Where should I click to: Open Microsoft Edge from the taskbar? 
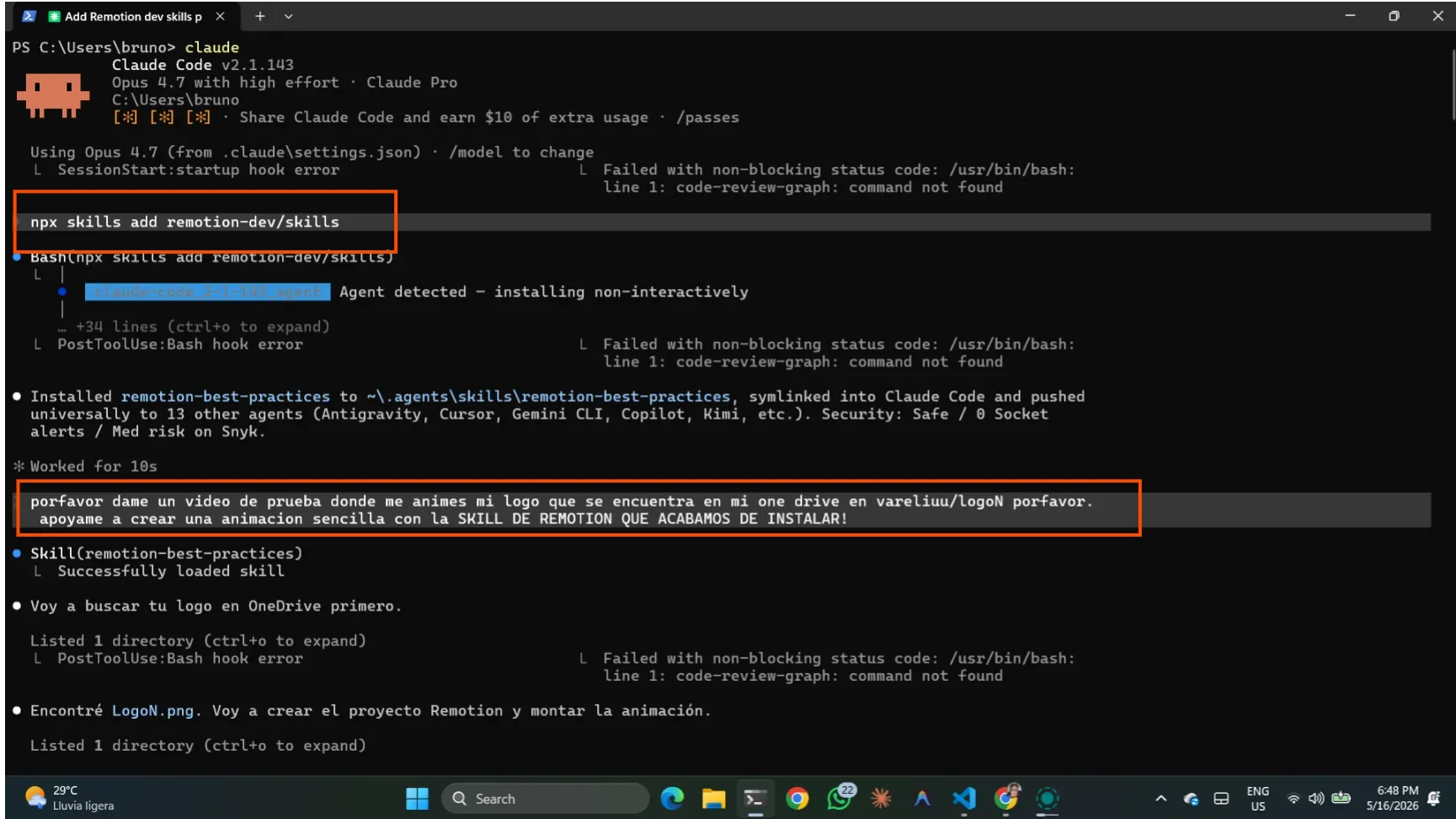pyautogui.click(x=672, y=798)
